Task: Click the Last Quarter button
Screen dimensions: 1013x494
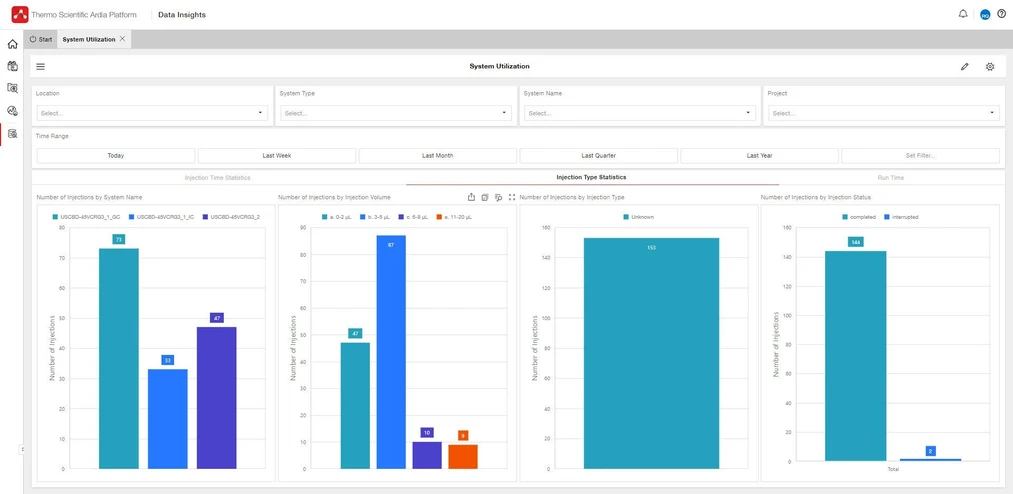Action: click(598, 156)
